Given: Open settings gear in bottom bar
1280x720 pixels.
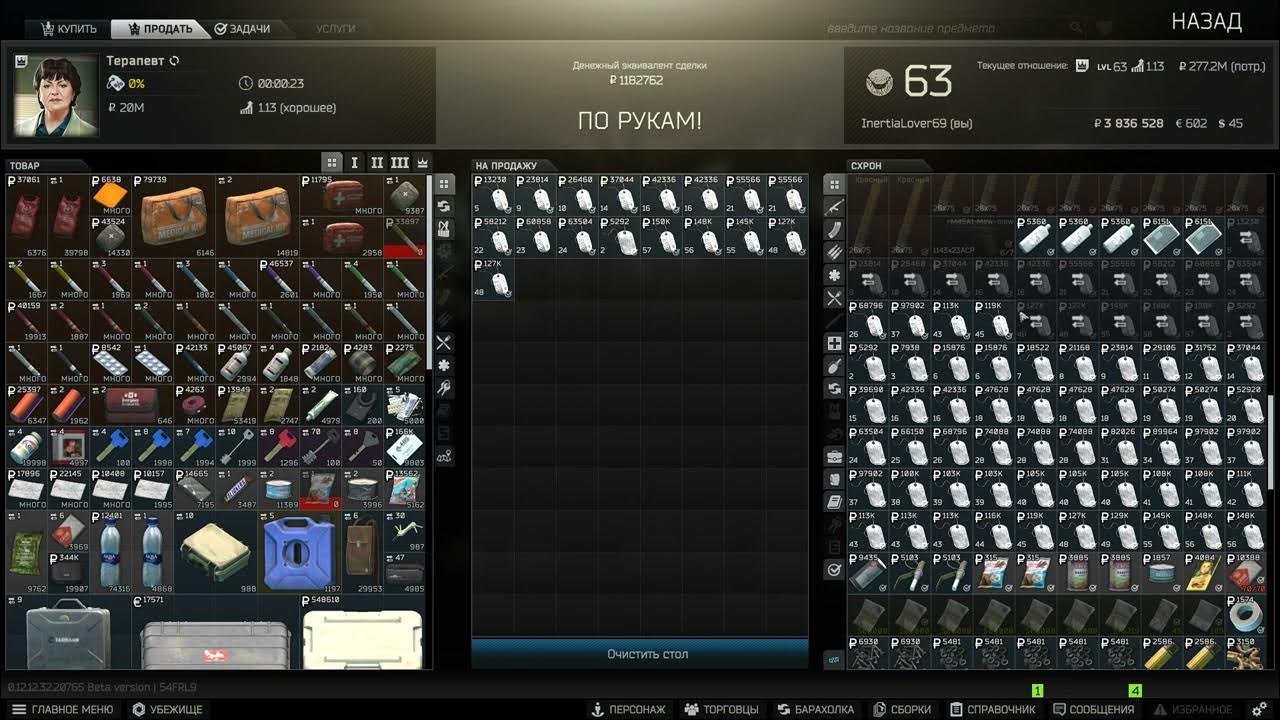Looking at the screenshot, I should [1260, 709].
